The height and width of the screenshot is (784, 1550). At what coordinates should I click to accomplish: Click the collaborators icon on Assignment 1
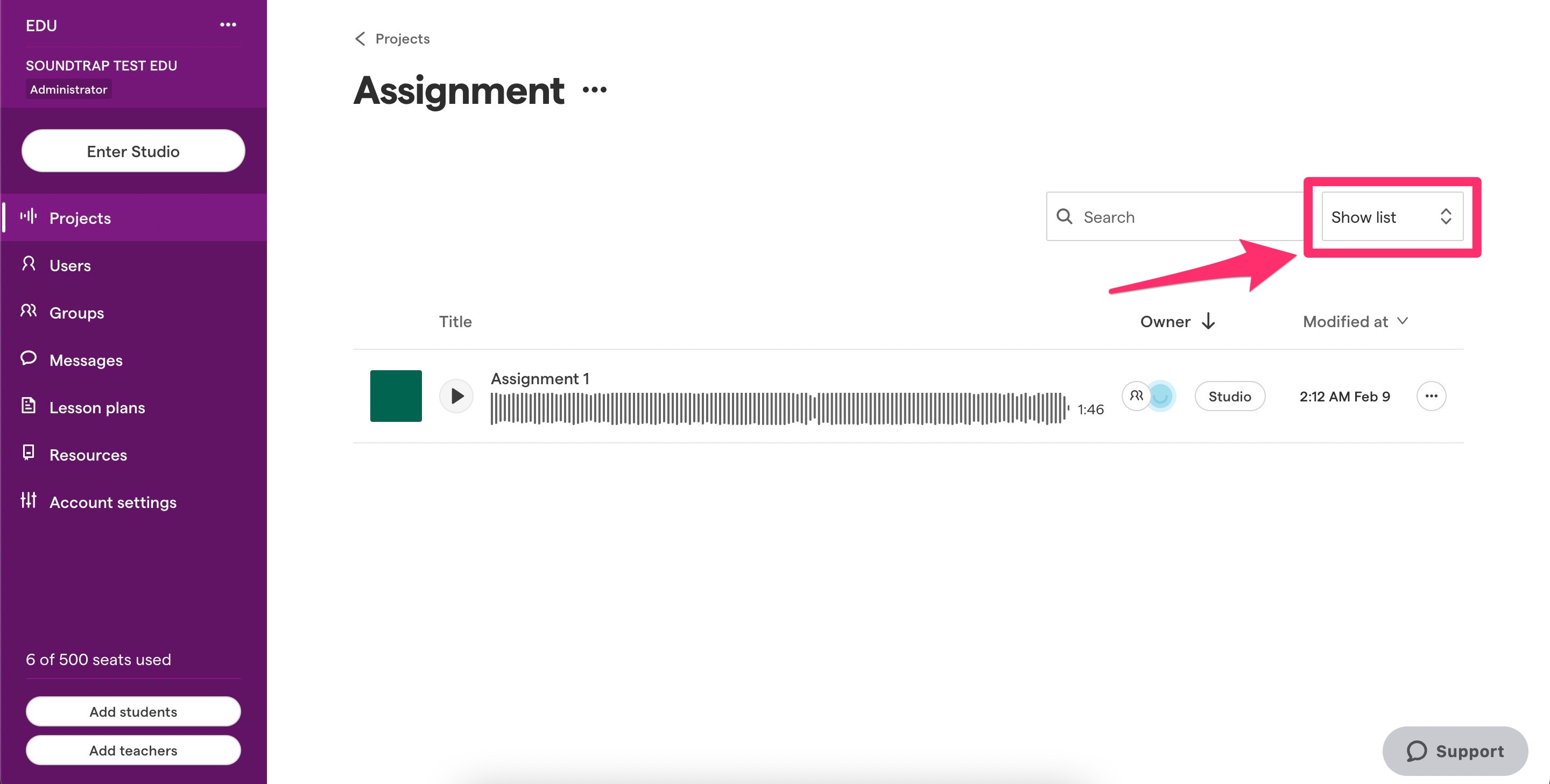[1136, 396]
